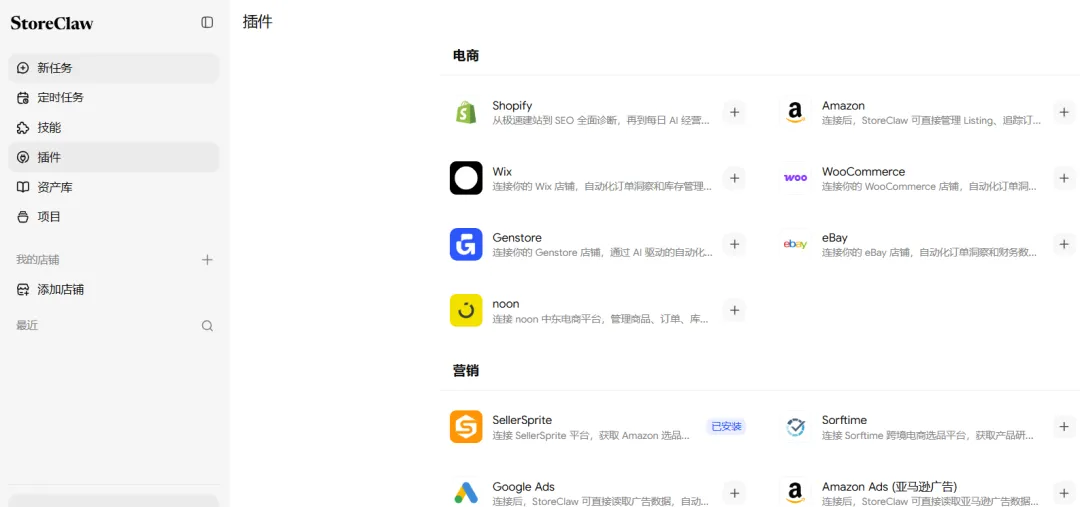
Task: Click the StoreClaw logo
Action: pos(52,23)
